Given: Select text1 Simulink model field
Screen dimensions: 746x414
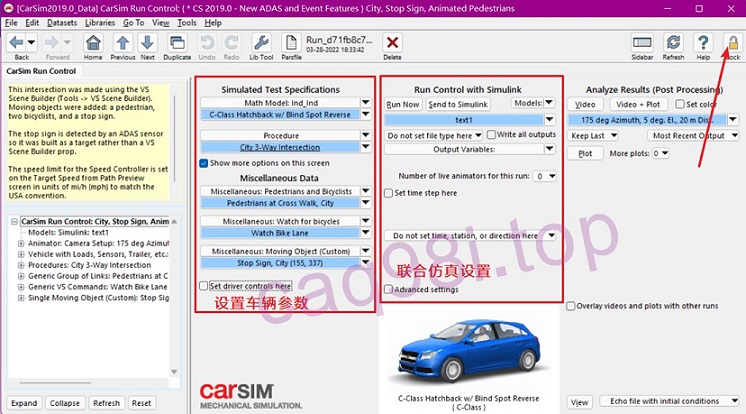Looking at the screenshot, I should tap(464, 120).
